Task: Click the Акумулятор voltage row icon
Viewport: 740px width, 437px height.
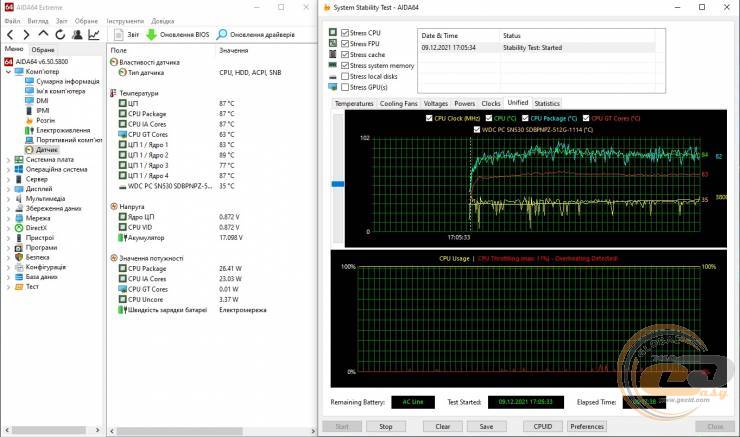Action: click(x=122, y=237)
